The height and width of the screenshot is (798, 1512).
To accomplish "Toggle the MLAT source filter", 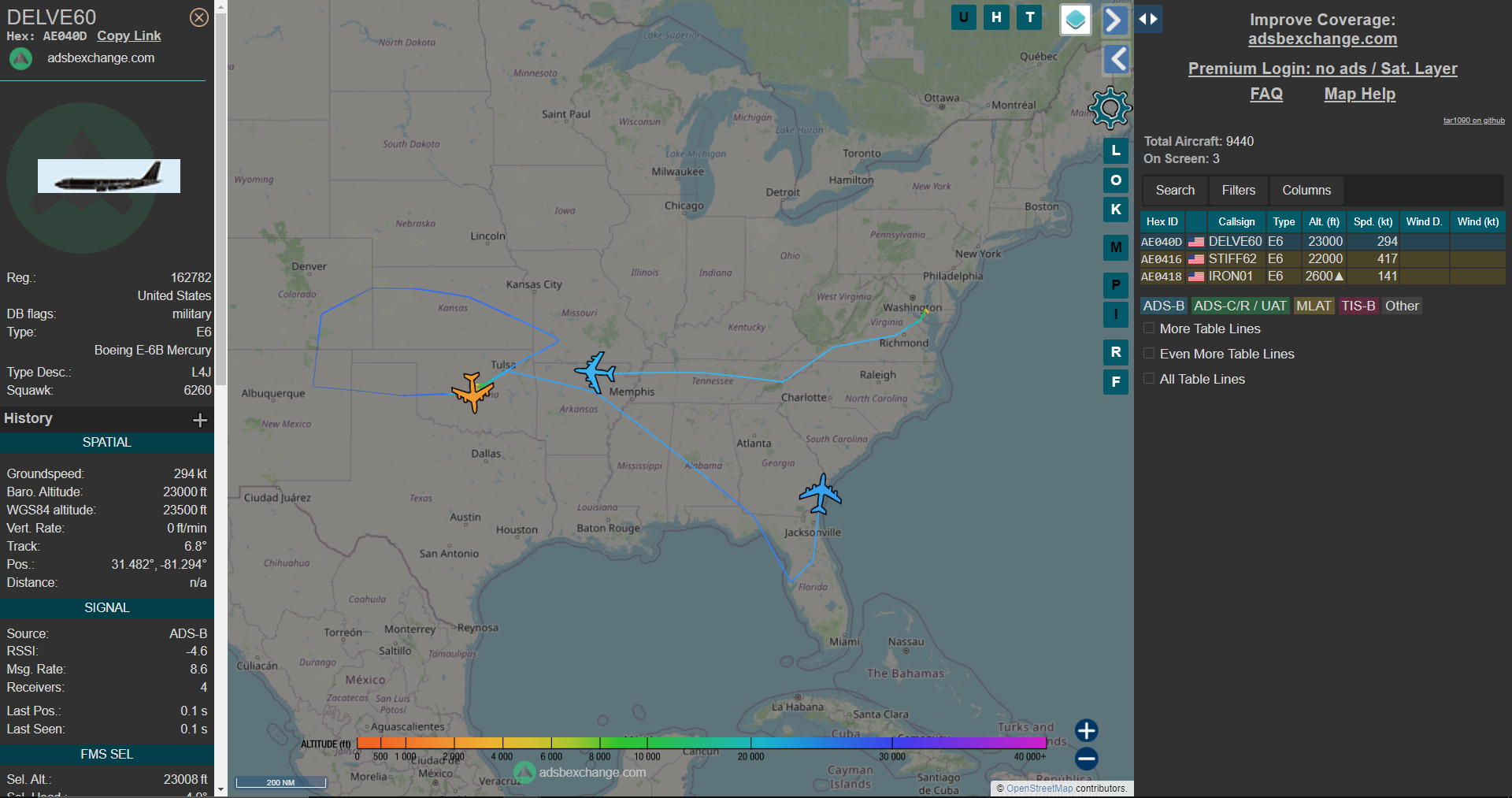I will (1314, 306).
